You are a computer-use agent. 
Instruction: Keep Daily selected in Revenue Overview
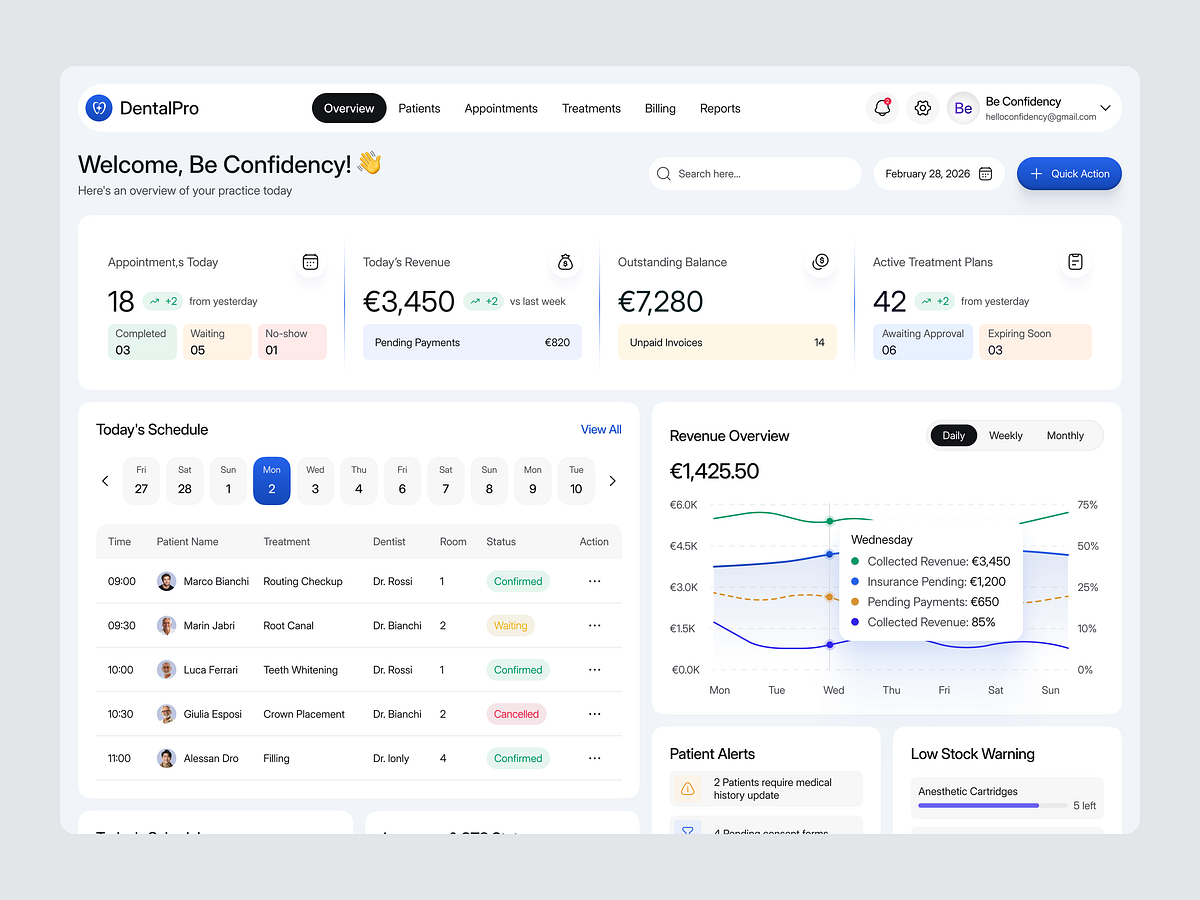pyautogui.click(x=953, y=435)
